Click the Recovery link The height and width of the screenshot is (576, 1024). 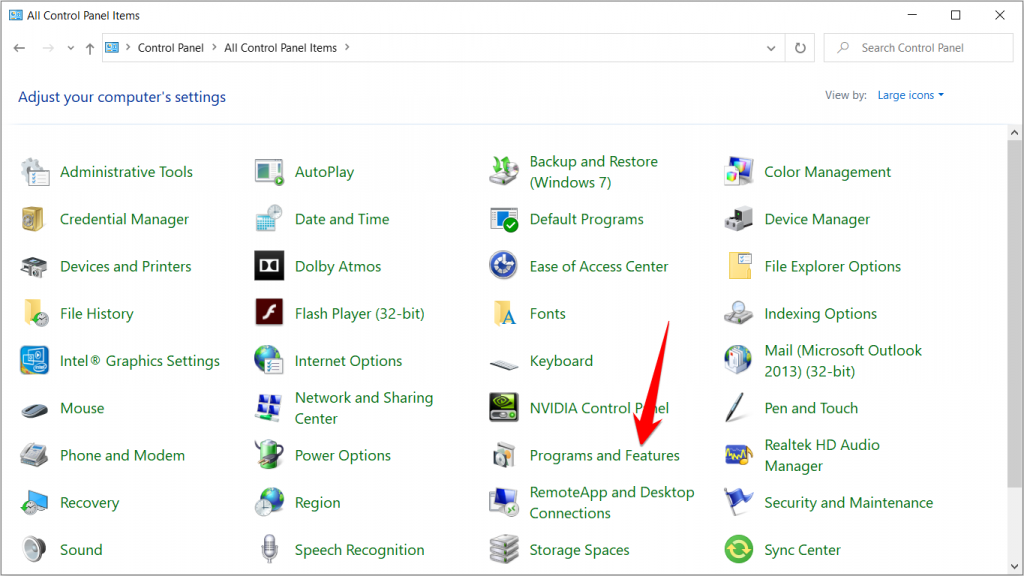[x=89, y=503]
